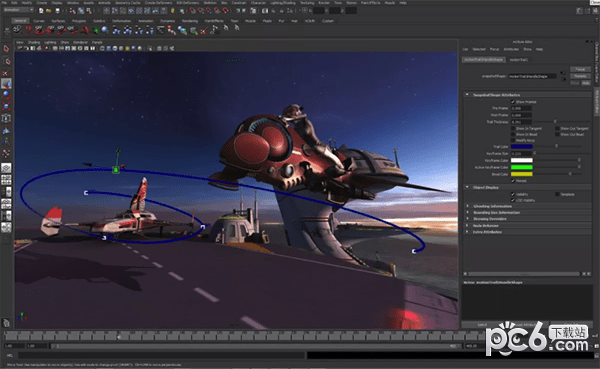Viewport: 600px width, 369px height.
Task: Click the first magnet snap icon
Action: coord(192,11)
